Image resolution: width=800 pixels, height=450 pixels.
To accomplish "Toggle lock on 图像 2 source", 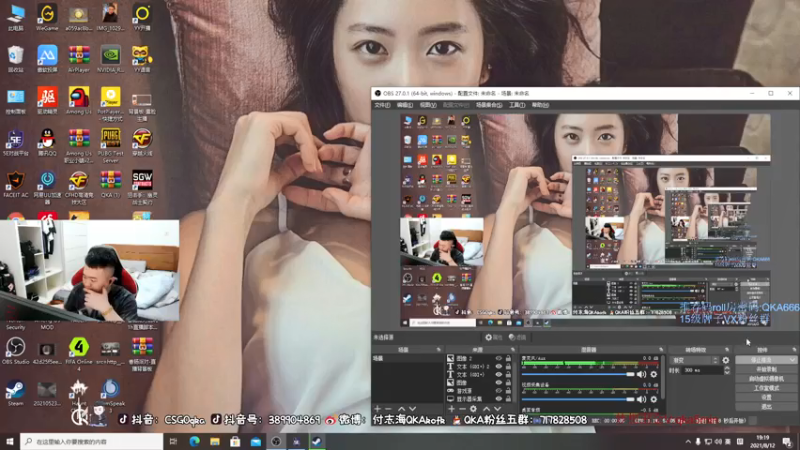I will 508,359.
